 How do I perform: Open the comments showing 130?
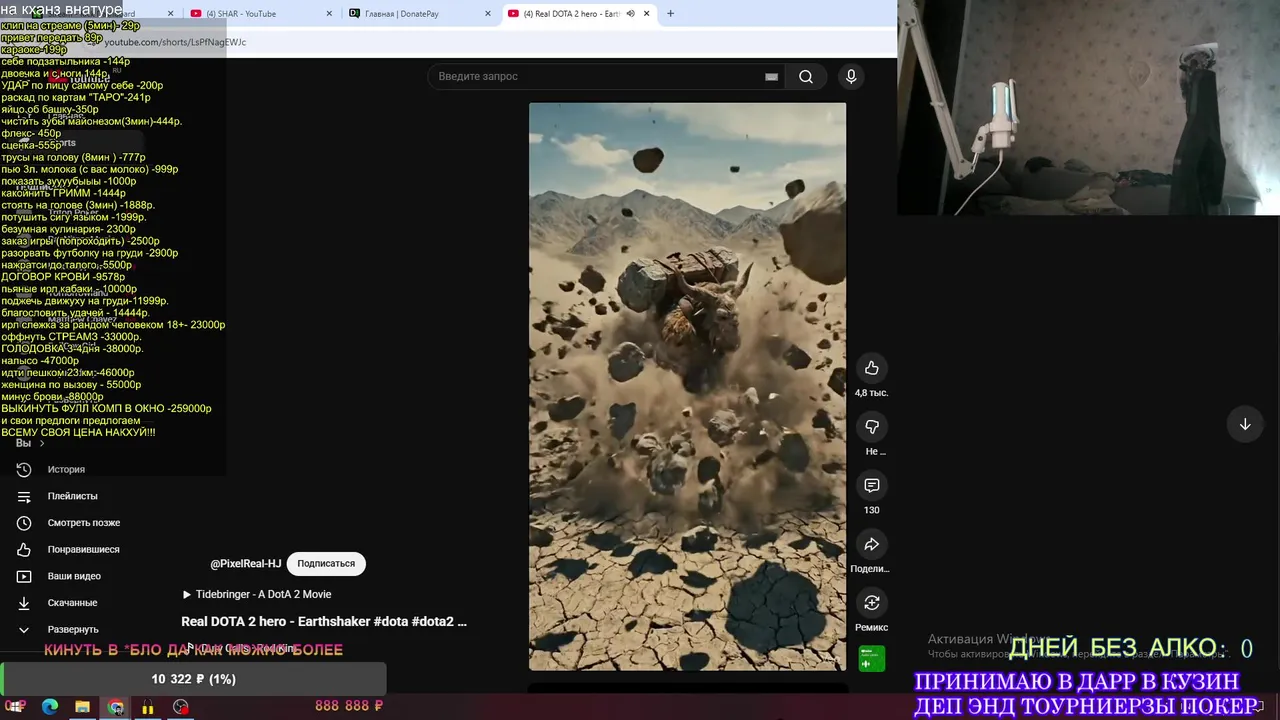click(872, 485)
